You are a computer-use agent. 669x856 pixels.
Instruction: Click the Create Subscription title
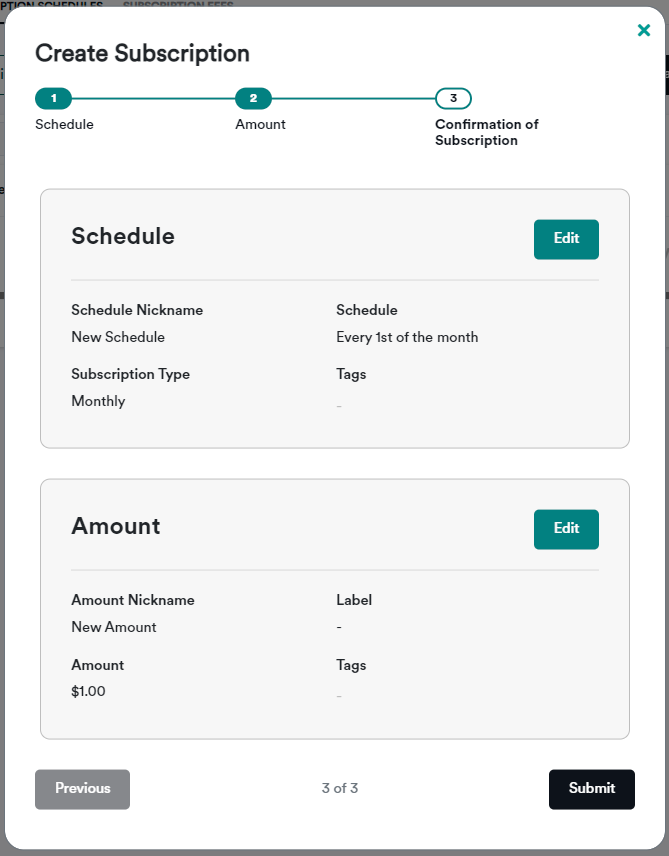143,54
